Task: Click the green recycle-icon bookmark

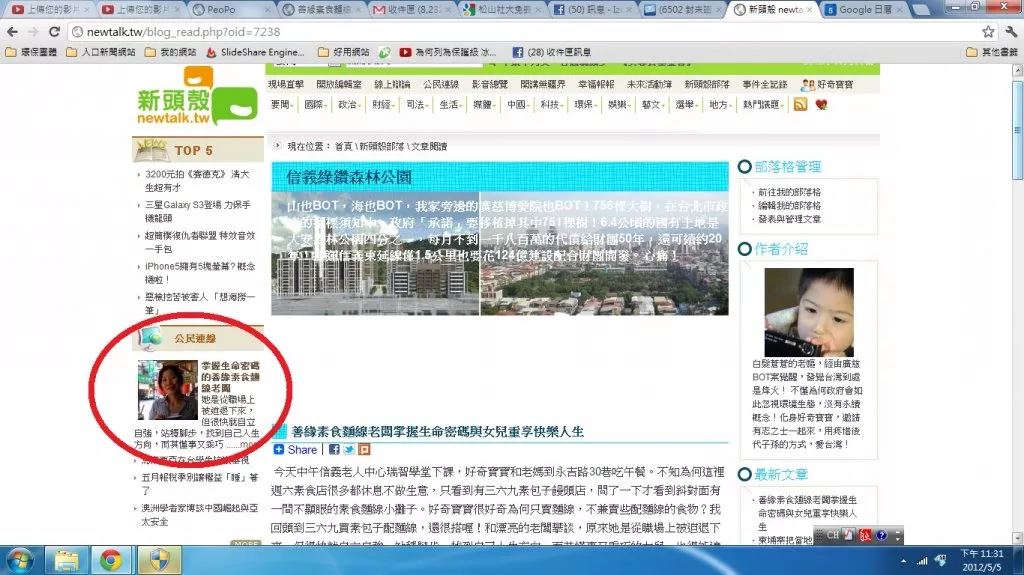Action: pos(385,52)
